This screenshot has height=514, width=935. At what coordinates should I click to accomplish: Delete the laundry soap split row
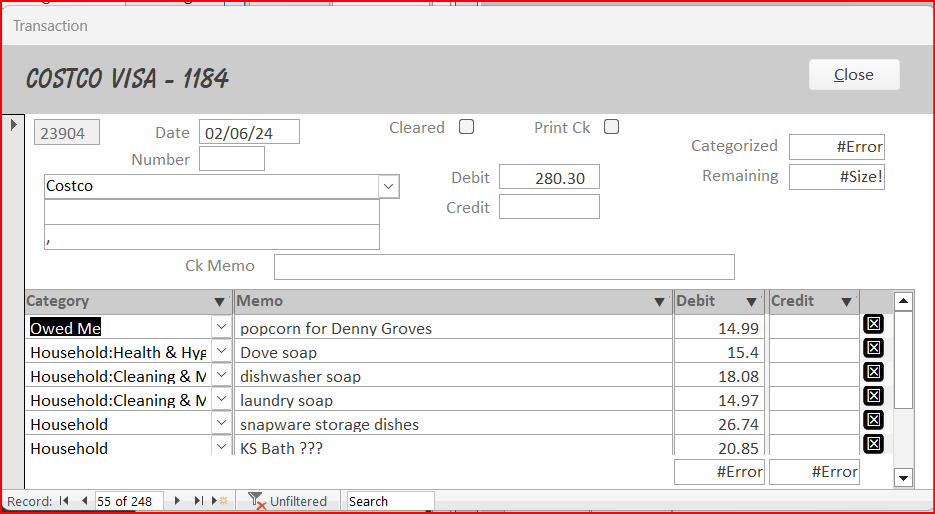(874, 395)
